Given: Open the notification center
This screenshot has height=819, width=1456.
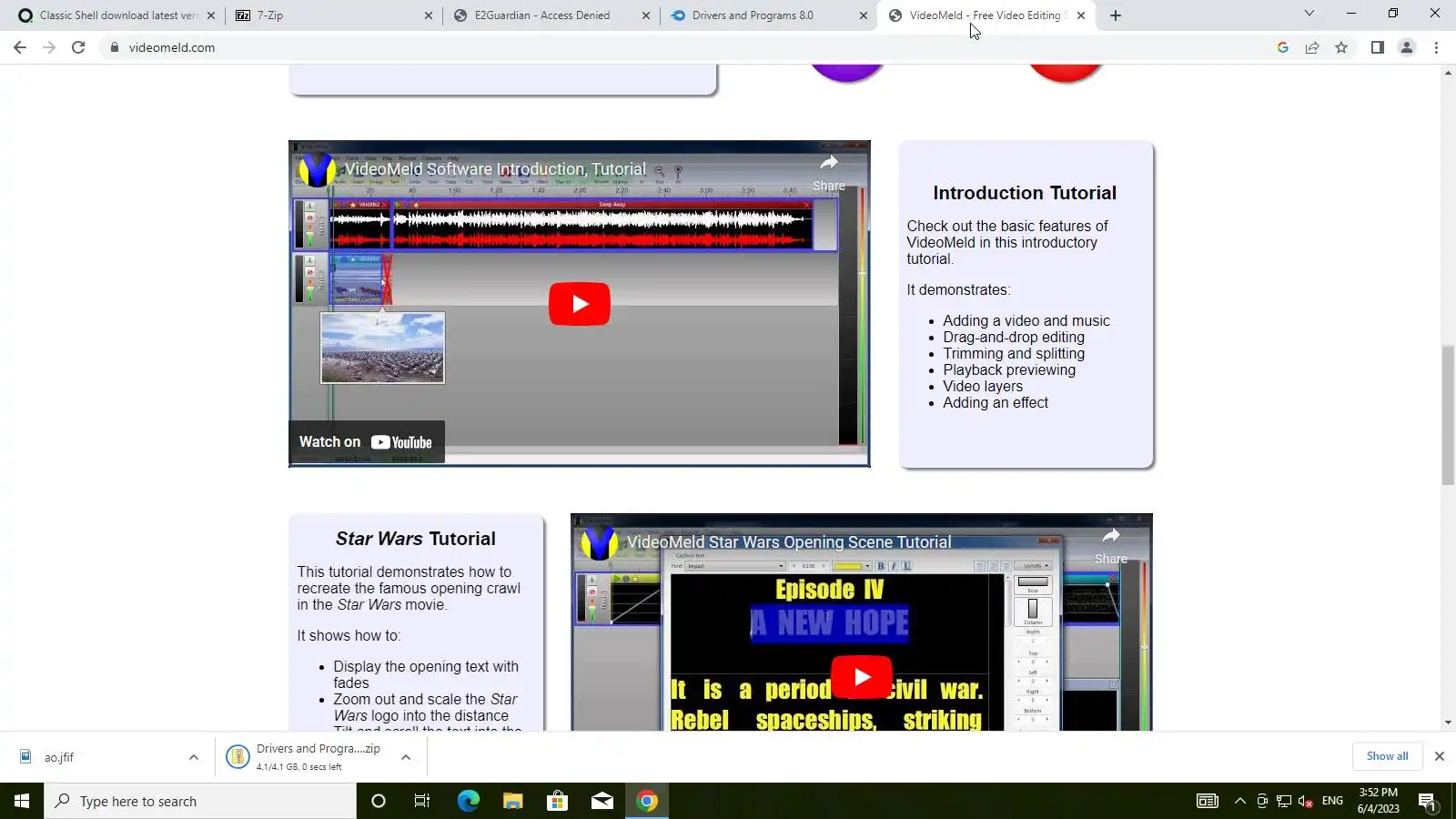Looking at the screenshot, I should 1427,801.
